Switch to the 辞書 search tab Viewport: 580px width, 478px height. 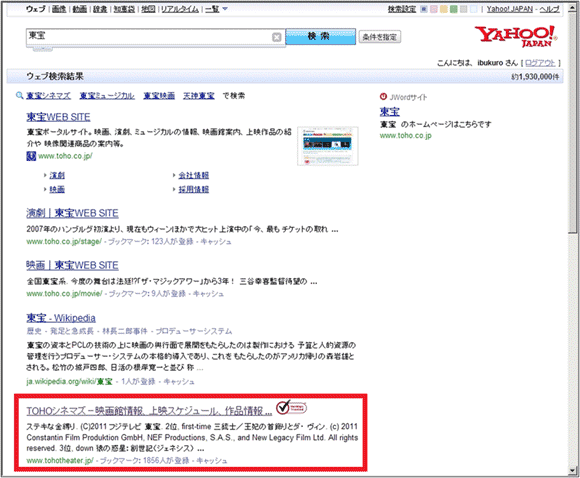(100, 9)
